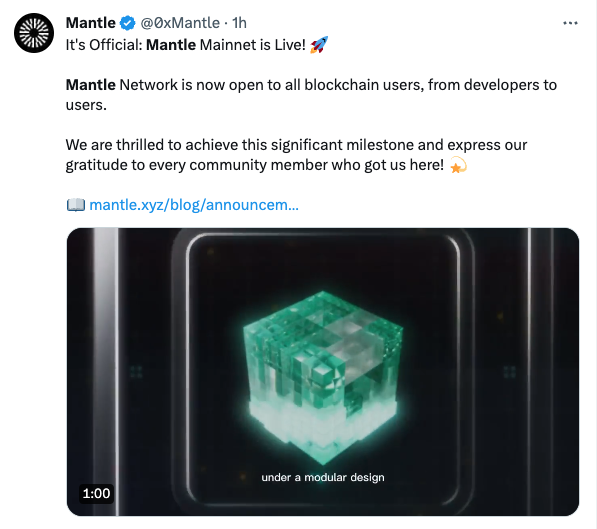597x529 pixels.
Task: Click the 1:00 video duration badge
Action: pyautogui.click(x=96, y=494)
